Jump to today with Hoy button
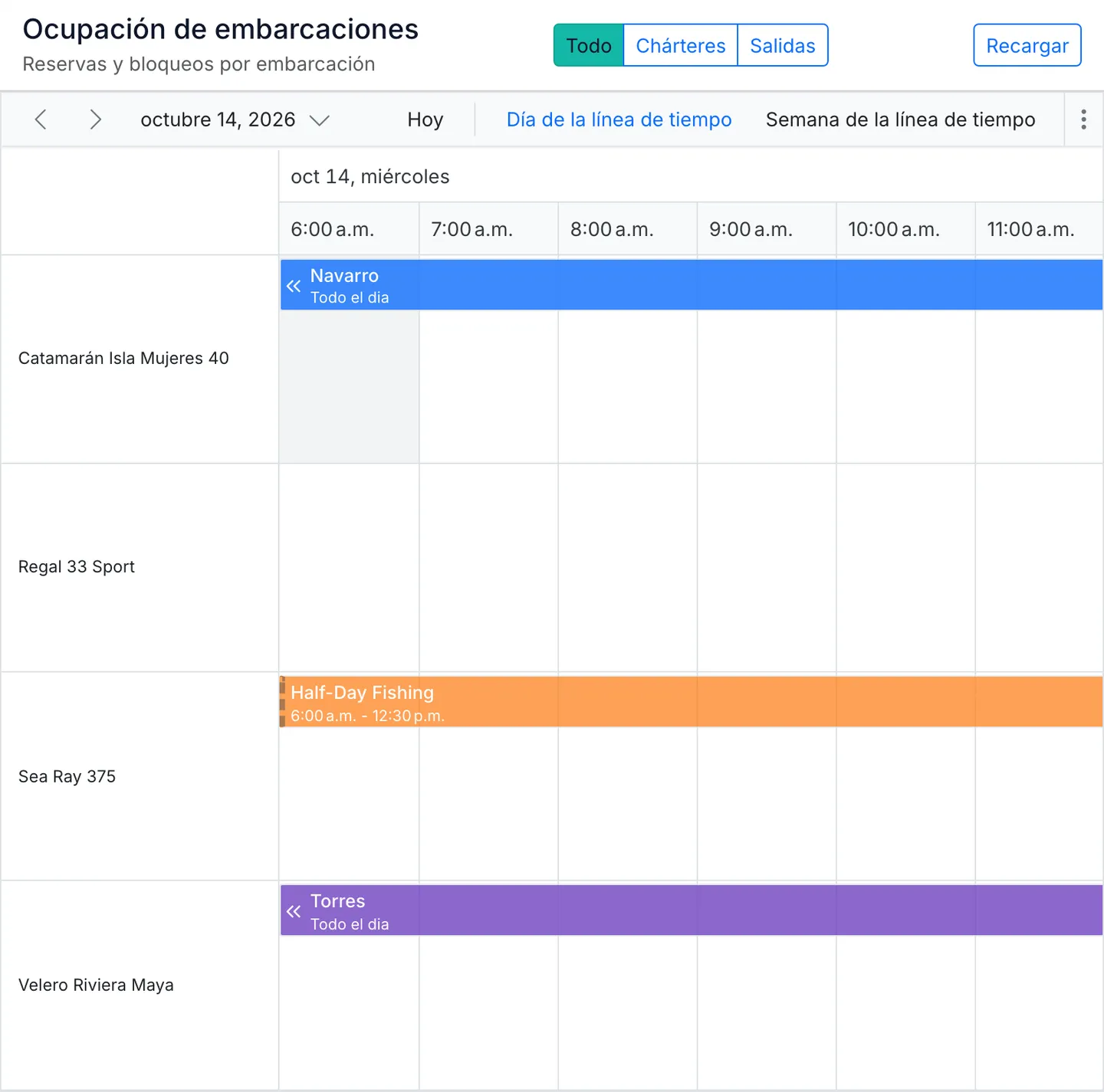The height and width of the screenshot is (1092, 1104). coord(426,120)
